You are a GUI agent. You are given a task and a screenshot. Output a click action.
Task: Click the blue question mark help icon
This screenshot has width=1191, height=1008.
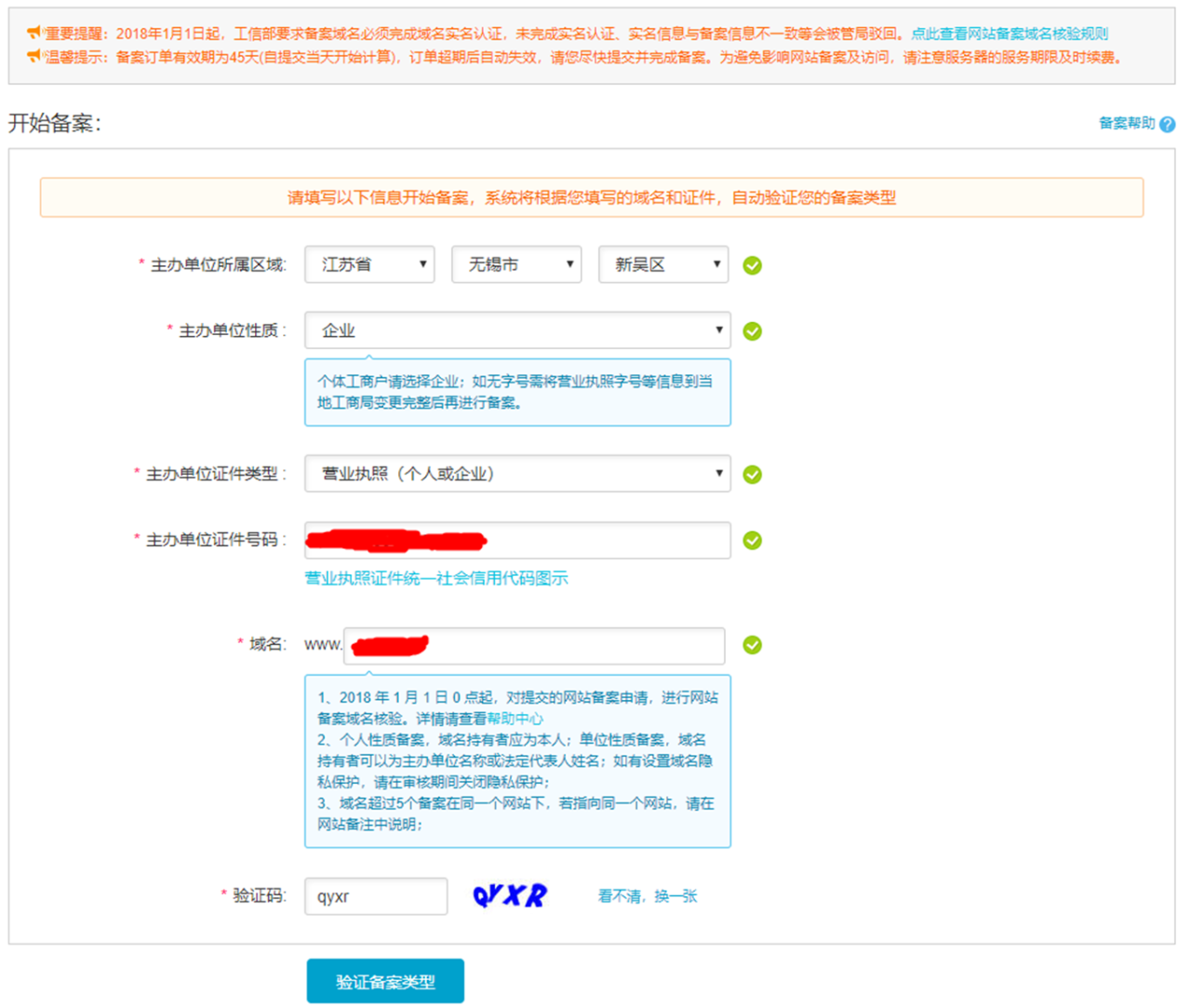(x=1167, y=124)
